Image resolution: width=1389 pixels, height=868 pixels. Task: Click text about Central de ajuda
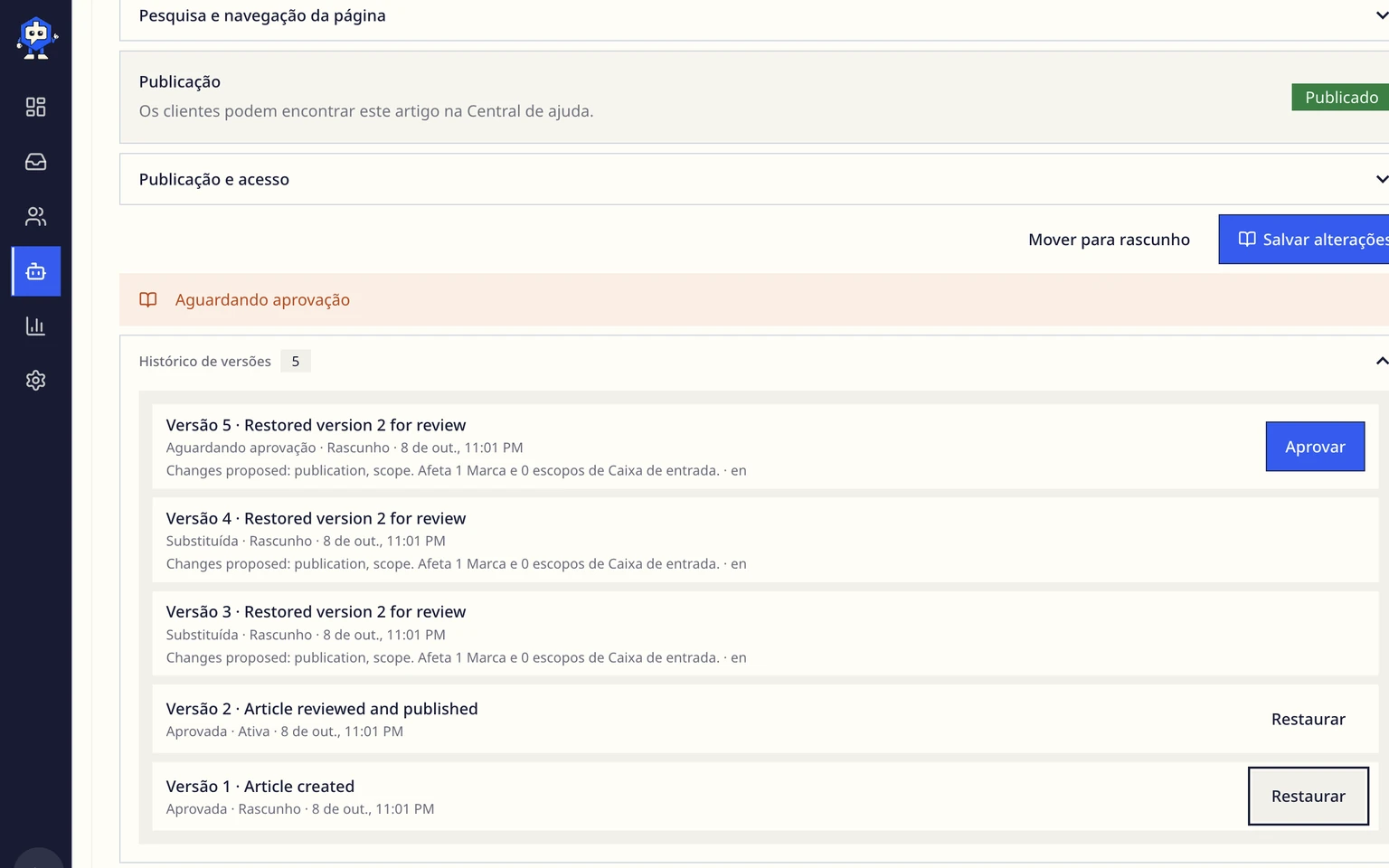pos(366,111)
